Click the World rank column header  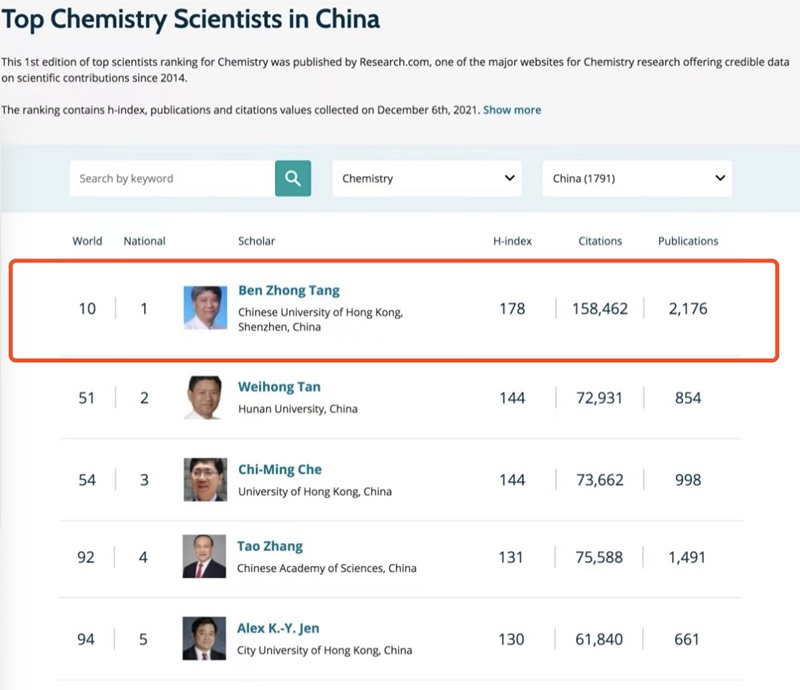click(x=87, y=241)
